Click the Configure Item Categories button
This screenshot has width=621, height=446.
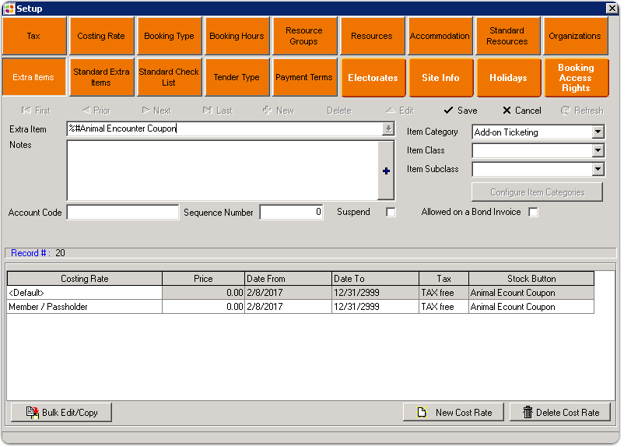(538, 191)
